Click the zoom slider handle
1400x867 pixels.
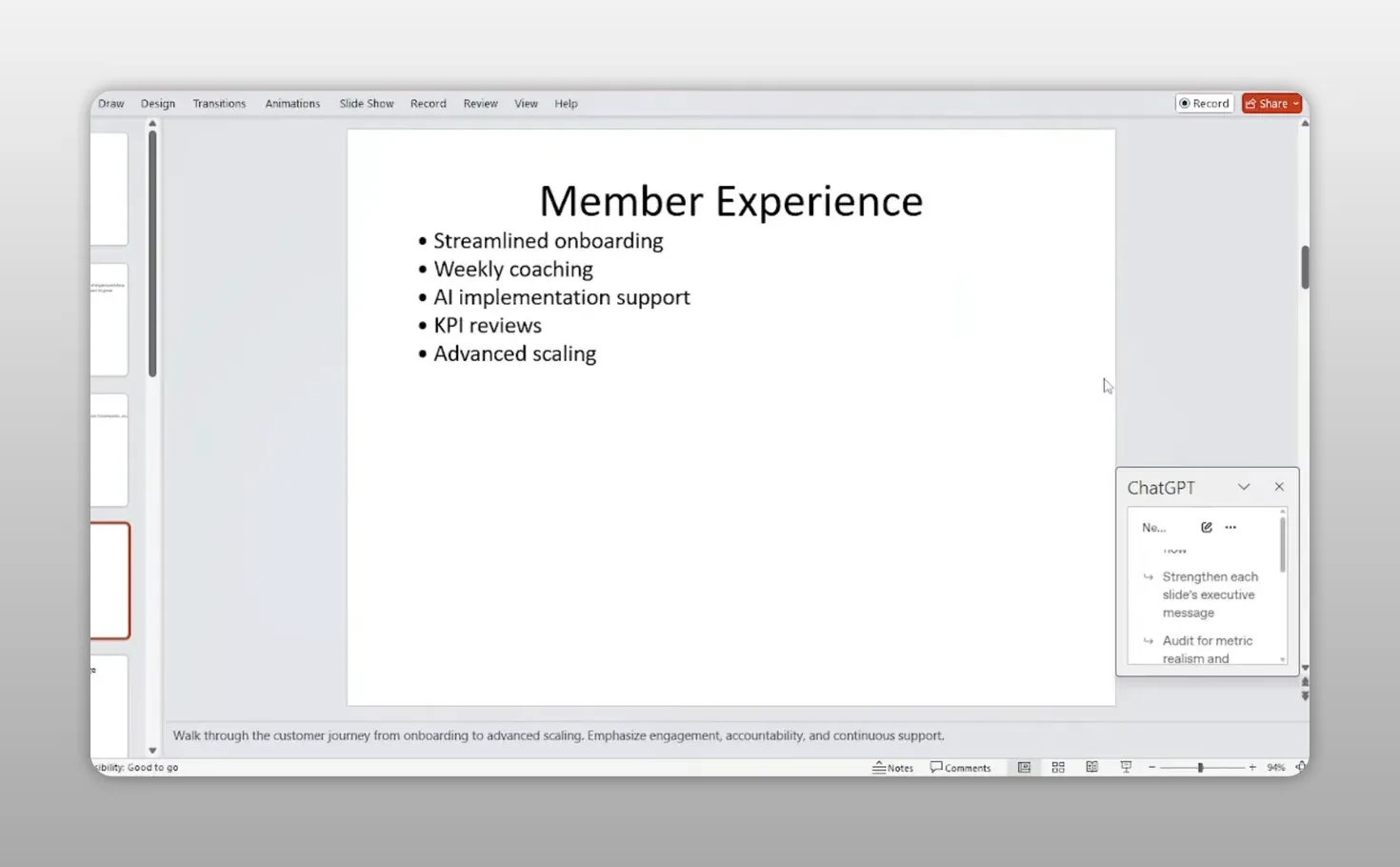1200,767
